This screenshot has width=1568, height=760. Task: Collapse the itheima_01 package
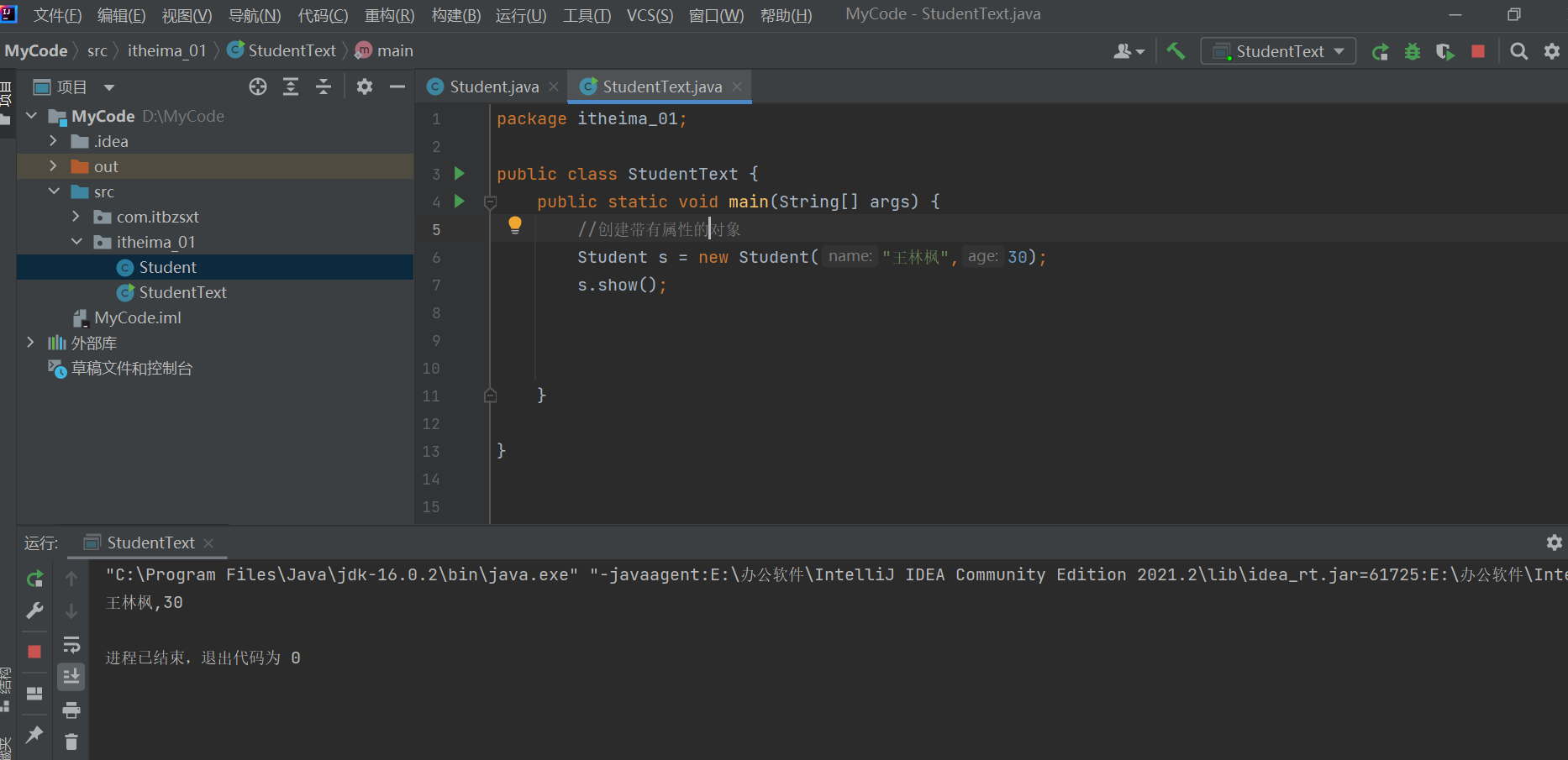pyautogui.click(x=76, y=242)
